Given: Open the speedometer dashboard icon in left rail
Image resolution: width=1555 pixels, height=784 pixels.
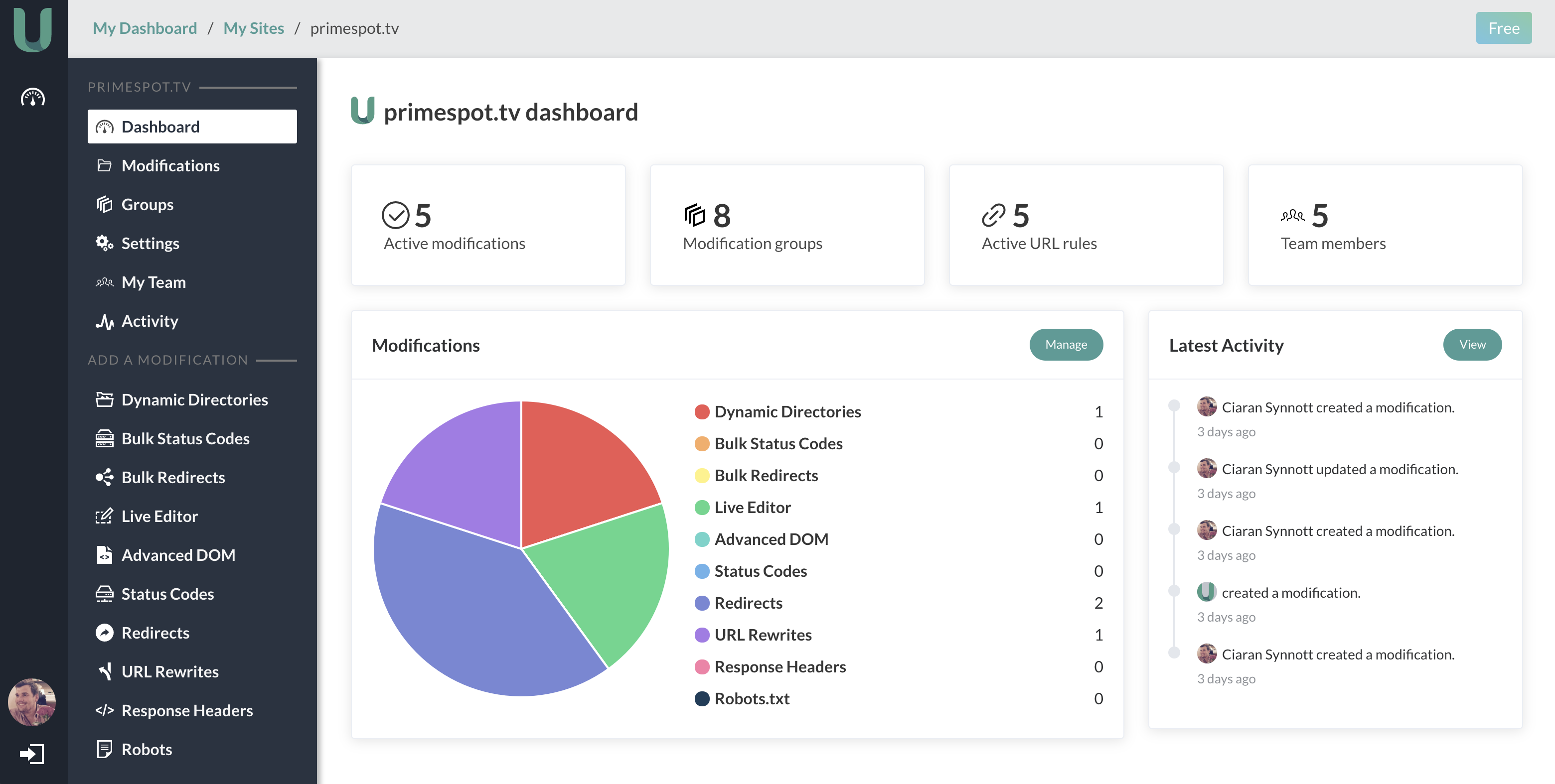Looking at the screenshot, I should tap(32, 97).
